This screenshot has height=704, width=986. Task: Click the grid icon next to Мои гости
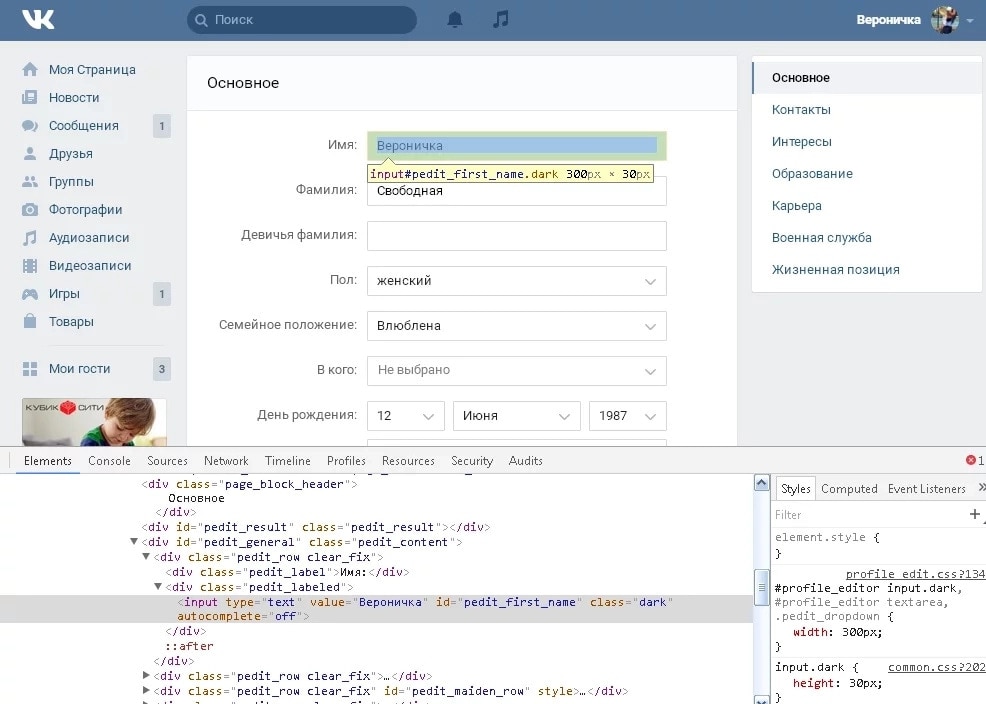pyautogui.click(x=30, y=369)
